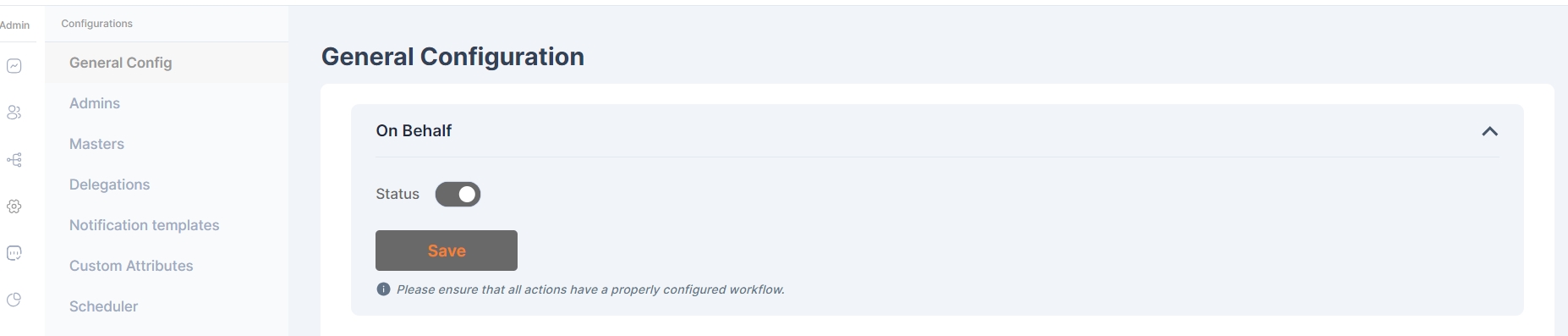Click the Configurations panel heading
Image resolution: width=1568 pixels, height=336 pixels.
tap(97, 24)
